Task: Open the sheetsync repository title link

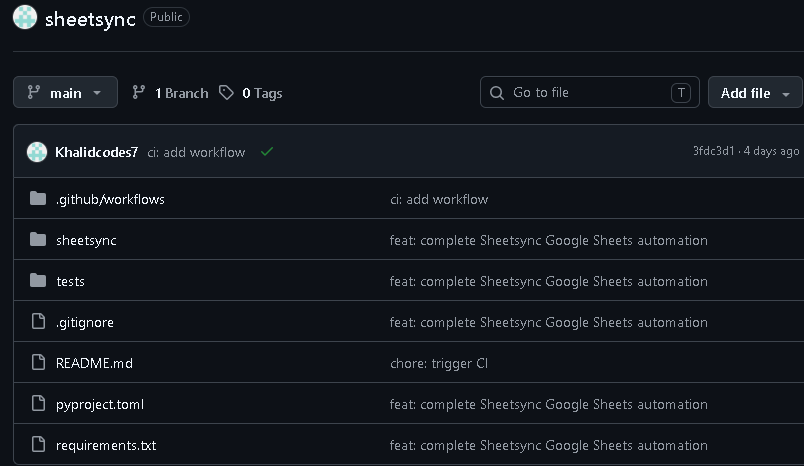Action: 90,19
